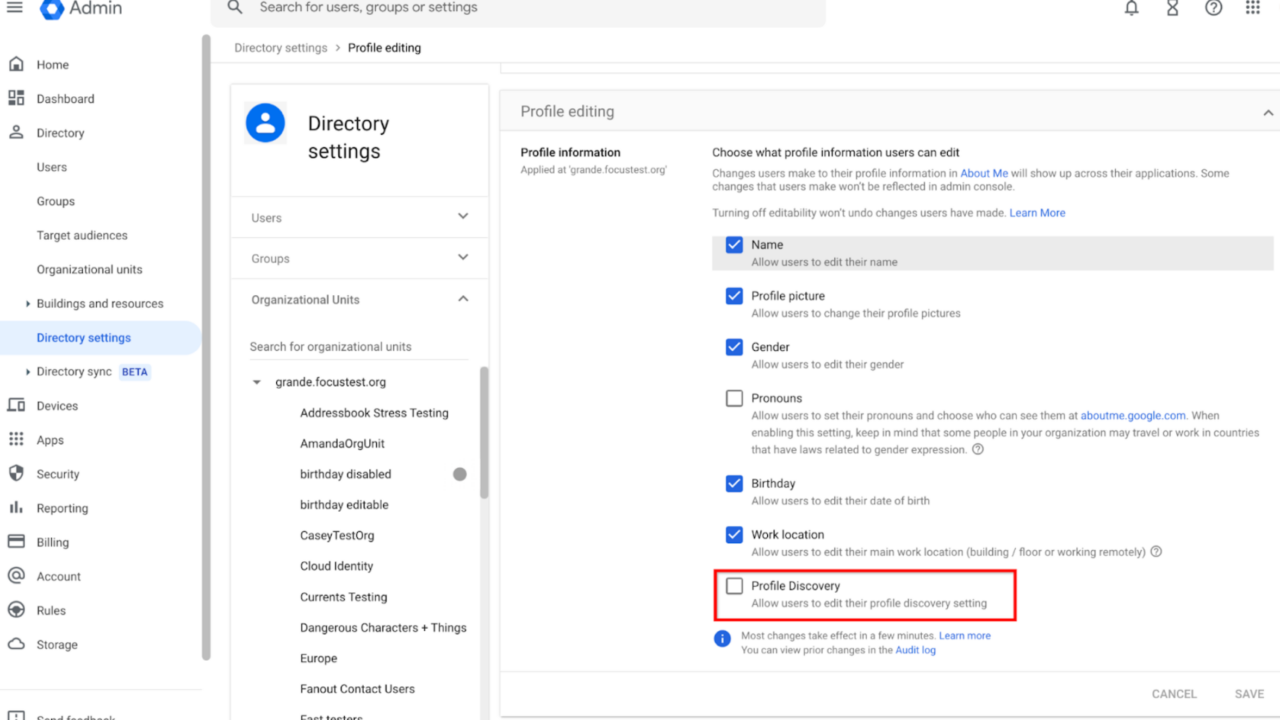
Task: Select Currents Testing org unit
Action: [343, 597]
